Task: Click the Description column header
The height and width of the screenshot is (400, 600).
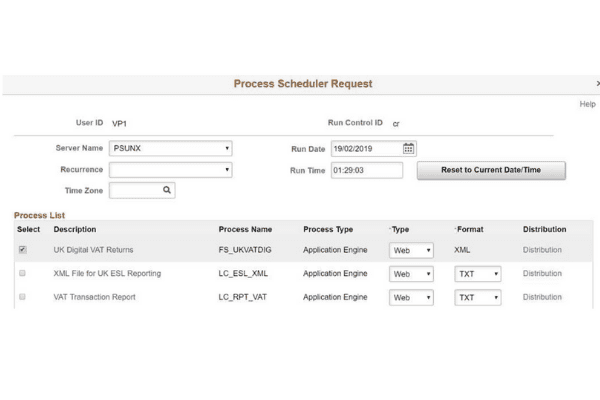Action: [75, 229]
